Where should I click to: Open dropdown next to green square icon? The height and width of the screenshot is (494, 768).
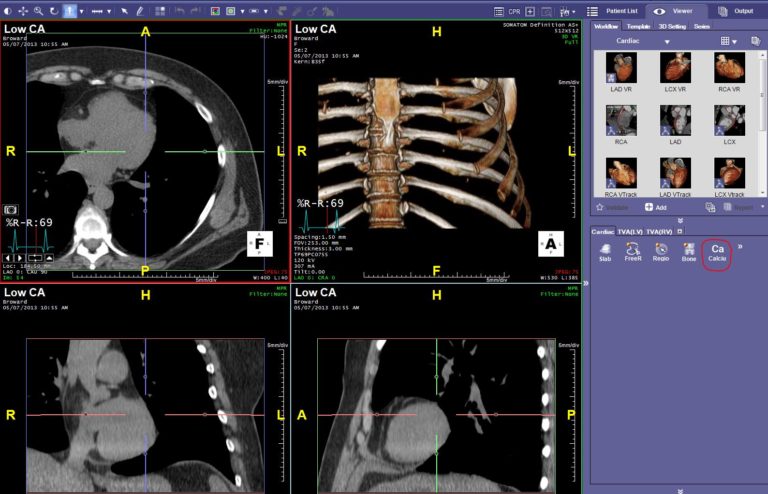coord(242,11)
